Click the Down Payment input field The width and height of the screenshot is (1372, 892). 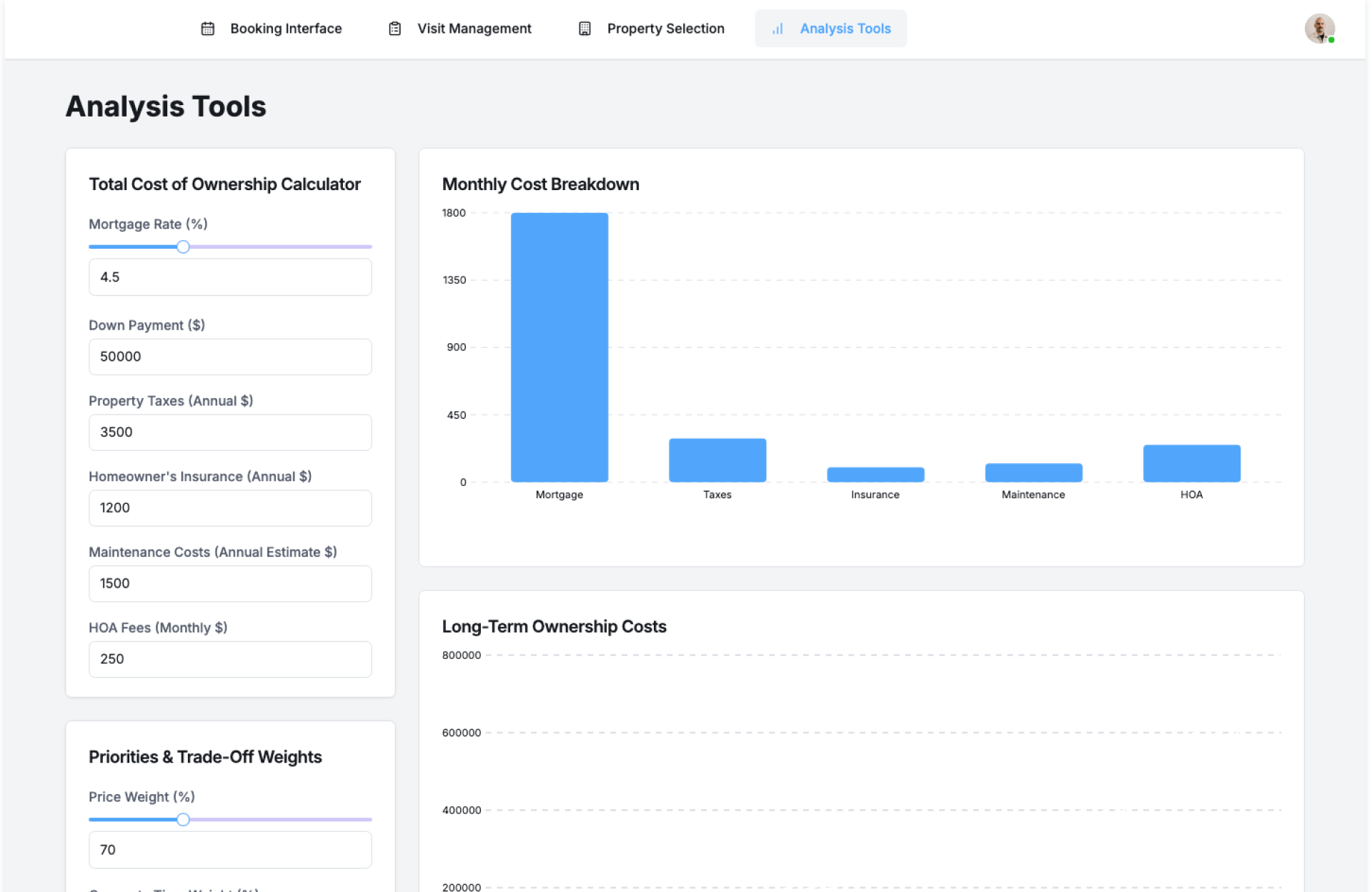coord(230,357)
